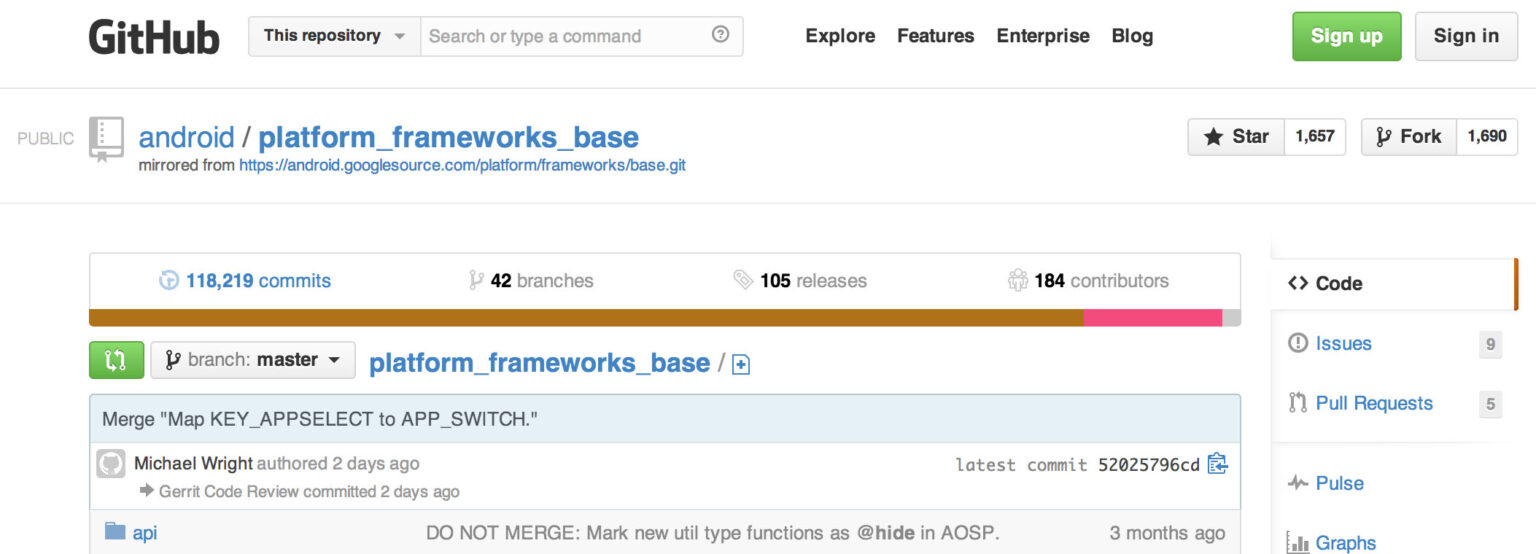
Task: Click the repository book icon
Action: click(106, 138)
